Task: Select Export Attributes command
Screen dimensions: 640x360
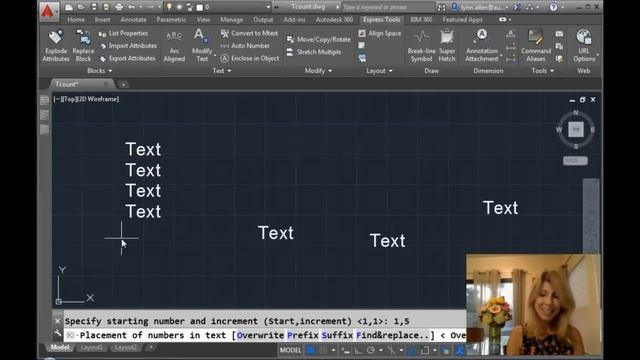Action: [x=127, y=58]
